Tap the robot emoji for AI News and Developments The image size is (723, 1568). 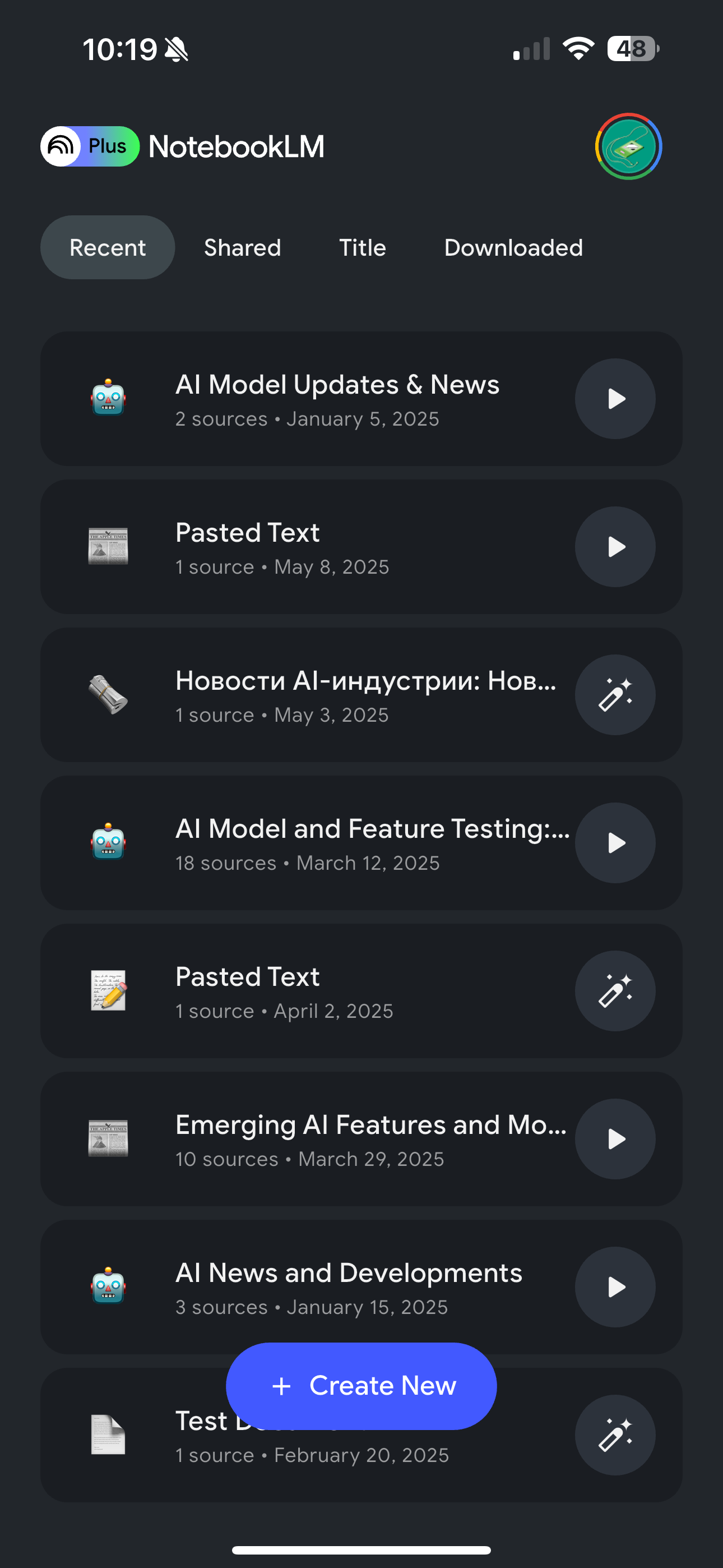click(108, 1286)
